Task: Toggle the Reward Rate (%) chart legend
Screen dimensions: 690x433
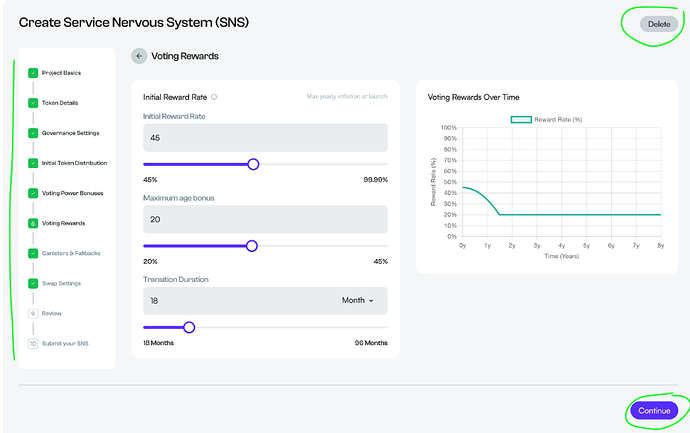Action: [x=546, y=119]
